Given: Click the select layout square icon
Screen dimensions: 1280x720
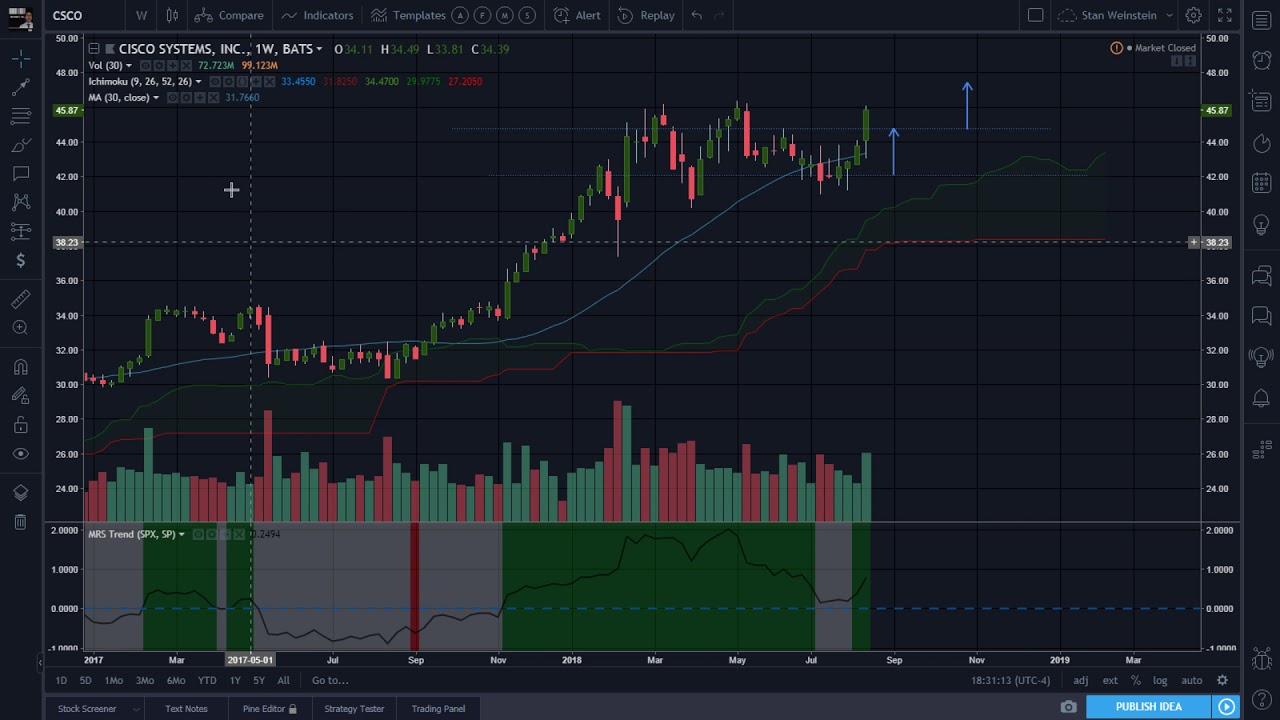Looking at the screenshot, I should pyautogui.click(x=1036, y=15).
